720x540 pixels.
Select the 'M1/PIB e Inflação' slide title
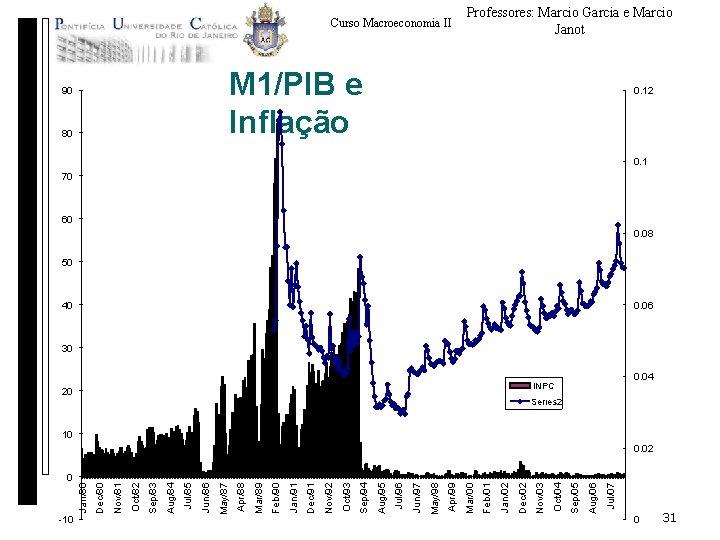coord(296,103)
